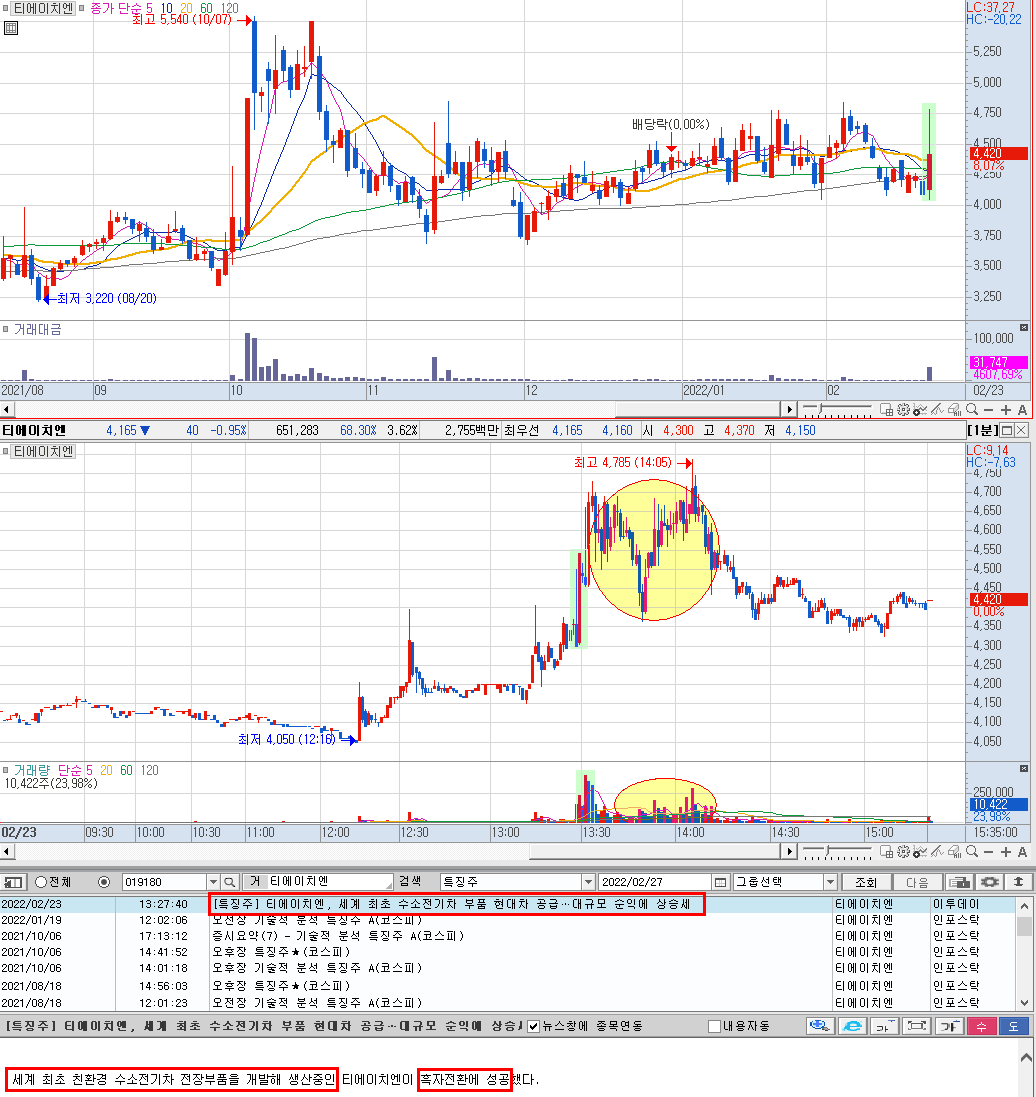The image size is (1036, 1097).
Task: Toggle 거래대금 panel indicator box
Action: [6, 329]
